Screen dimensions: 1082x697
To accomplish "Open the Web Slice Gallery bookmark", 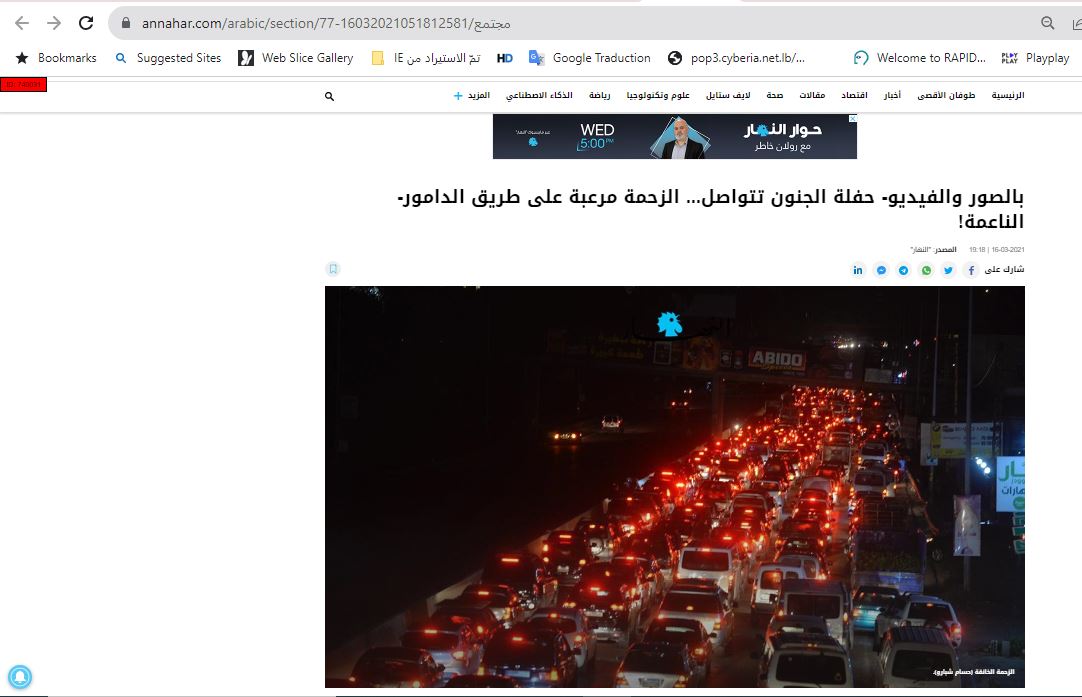I will click(295, 58).
